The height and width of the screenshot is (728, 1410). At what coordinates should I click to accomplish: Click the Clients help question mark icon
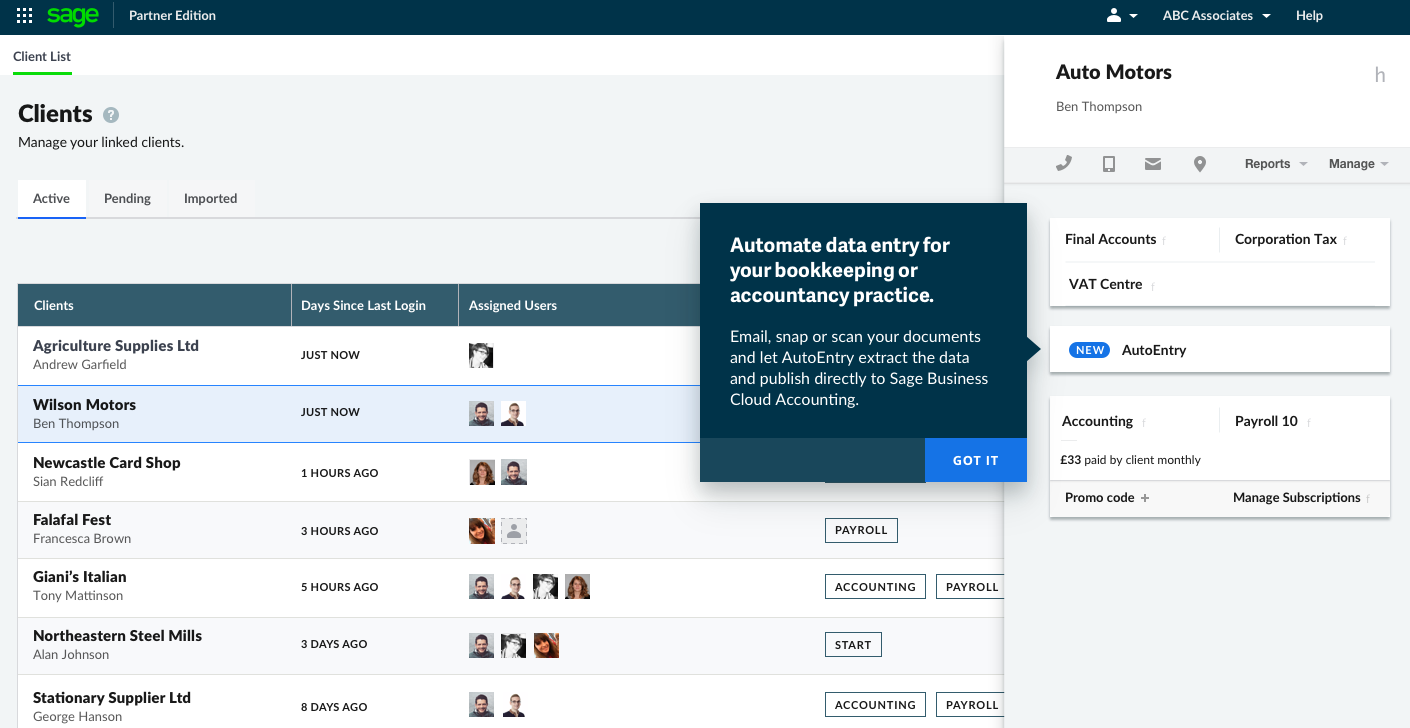[x=111, y=115]
